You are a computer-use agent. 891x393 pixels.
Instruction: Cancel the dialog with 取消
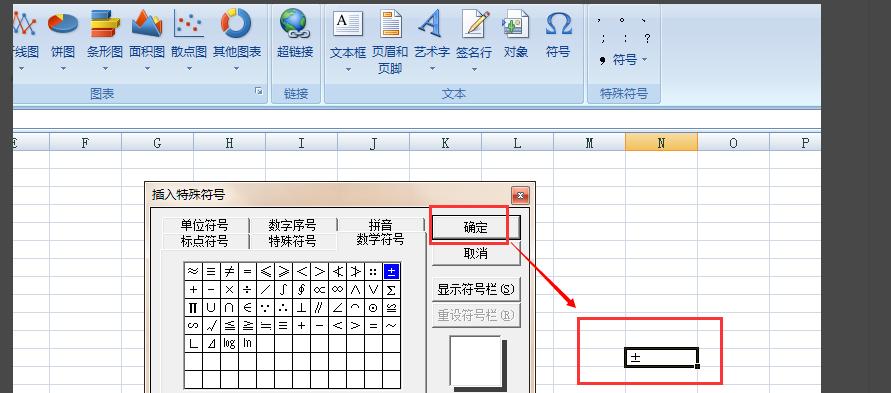[x=476, y=254]
